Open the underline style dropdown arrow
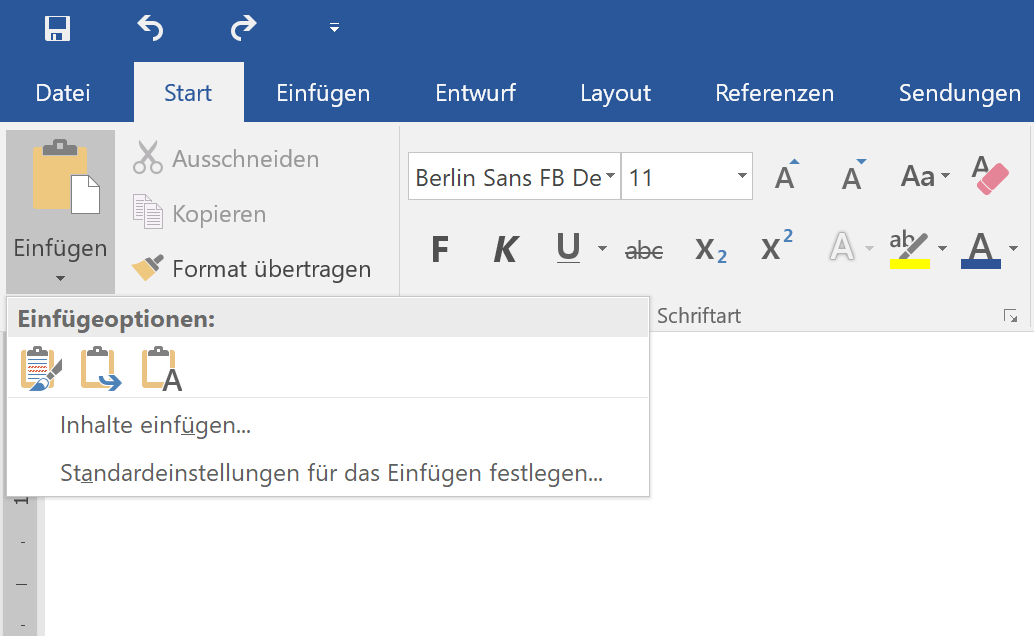 (x=602, y=249)
